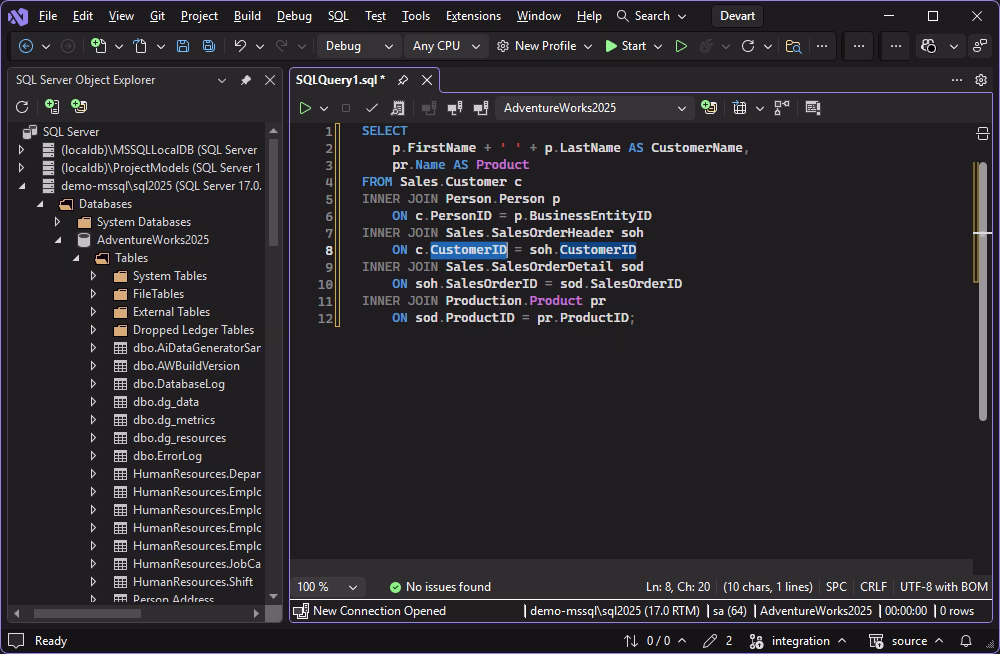This screenshot has width=1000, height=654.
Task: Execute the query with the green play icon
Action: point(305,108)
